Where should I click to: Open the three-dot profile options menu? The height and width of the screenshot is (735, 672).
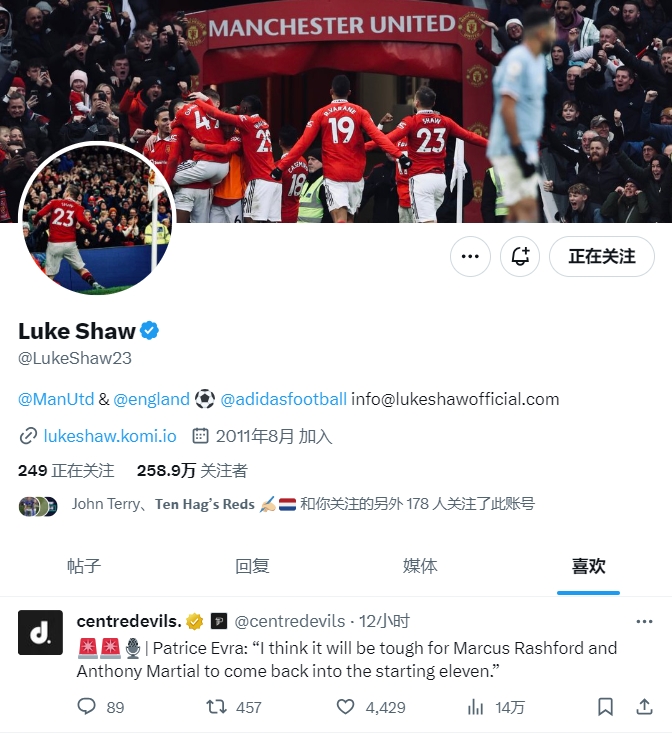click(470, 256)
